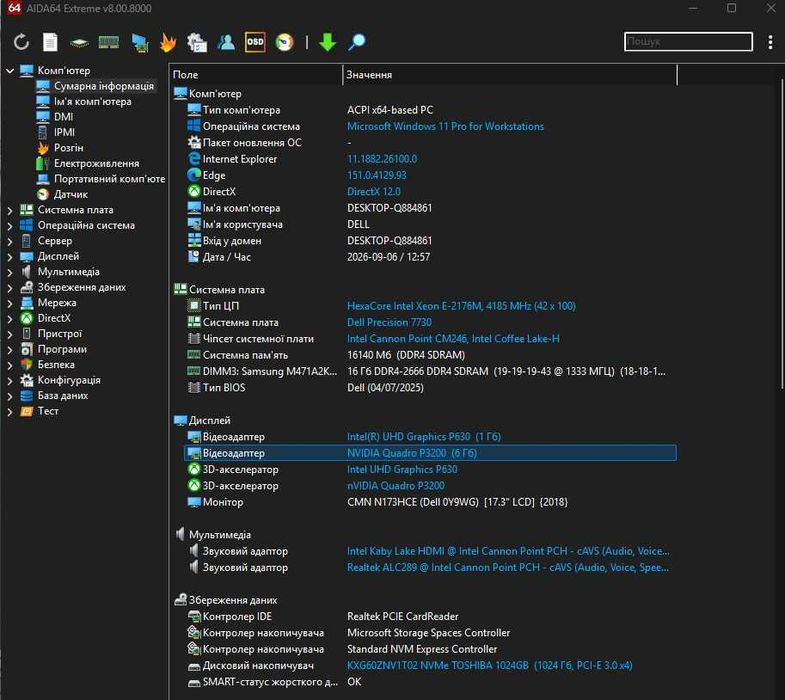Click the Refresh toolbar icon
Viewport: 785px width, 700px height.
21,42
